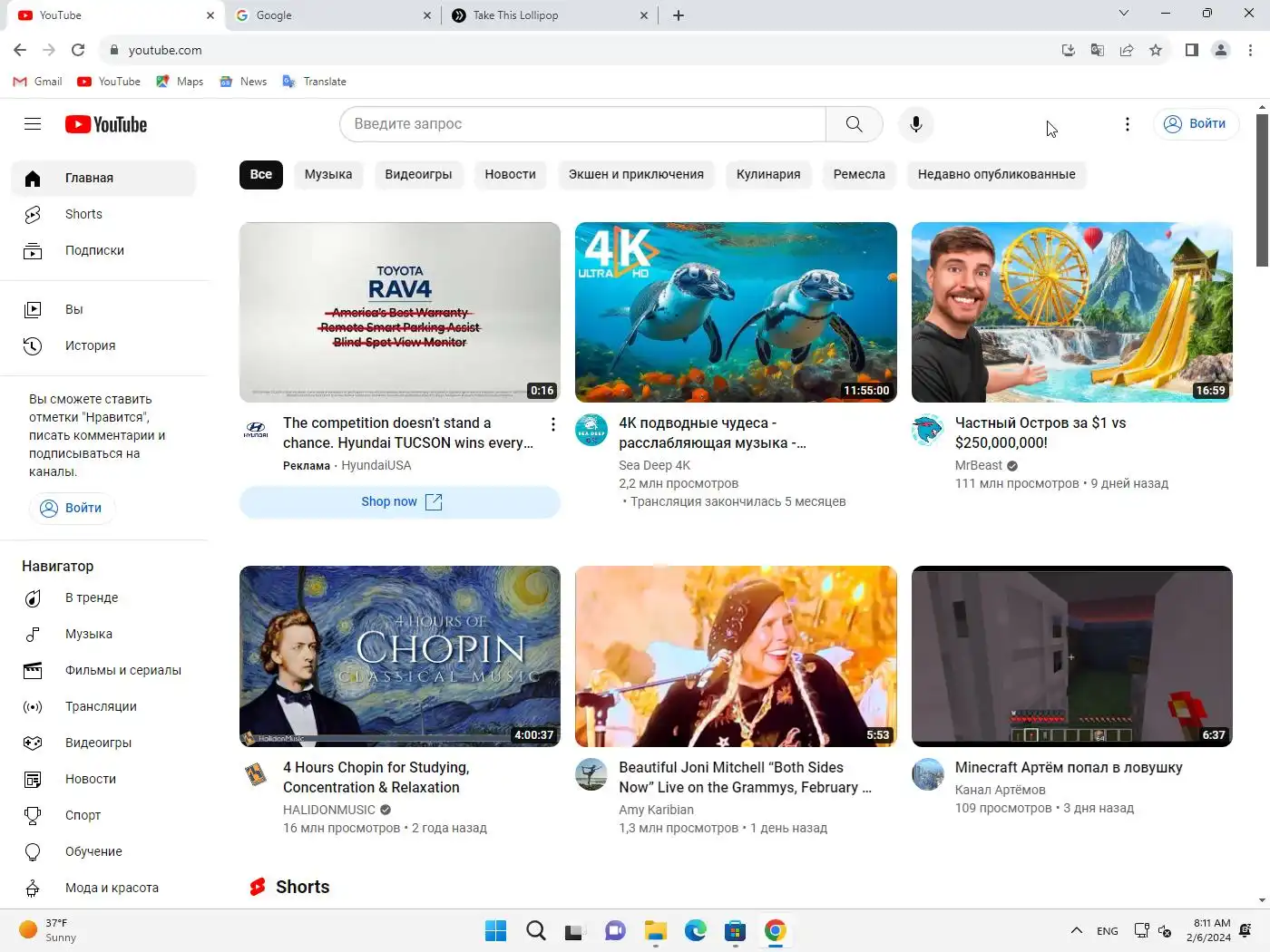Open Спорт section

point(103,815)
